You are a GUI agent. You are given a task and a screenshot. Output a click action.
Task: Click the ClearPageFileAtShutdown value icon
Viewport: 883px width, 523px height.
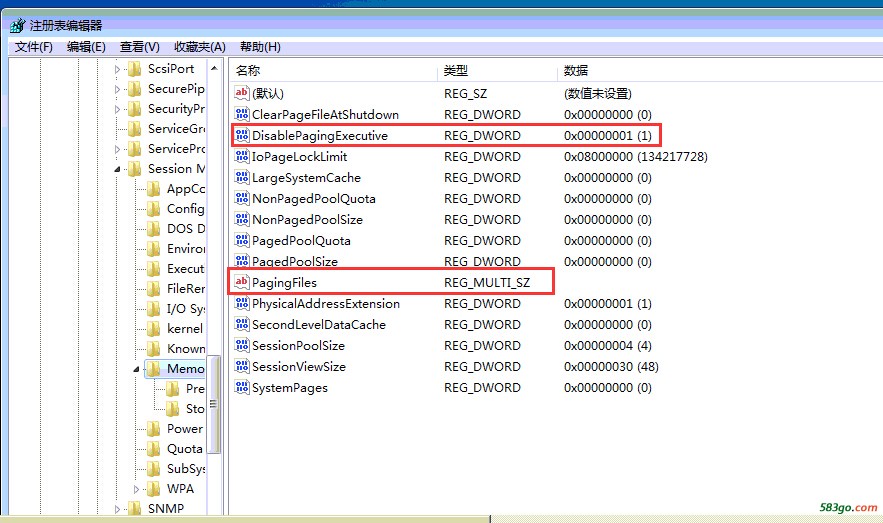click(x=241, y=115)
